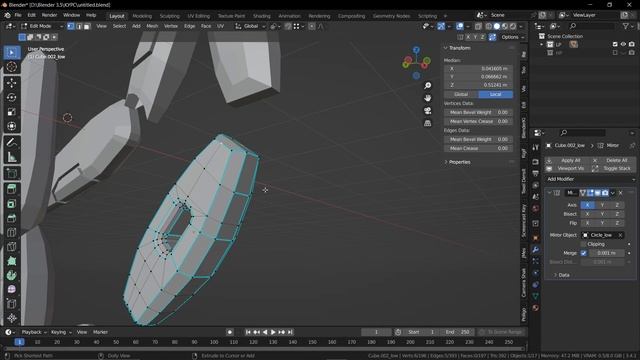The image size is (640, 360).
Task: Open the Render menu
Action: point(49,15)
